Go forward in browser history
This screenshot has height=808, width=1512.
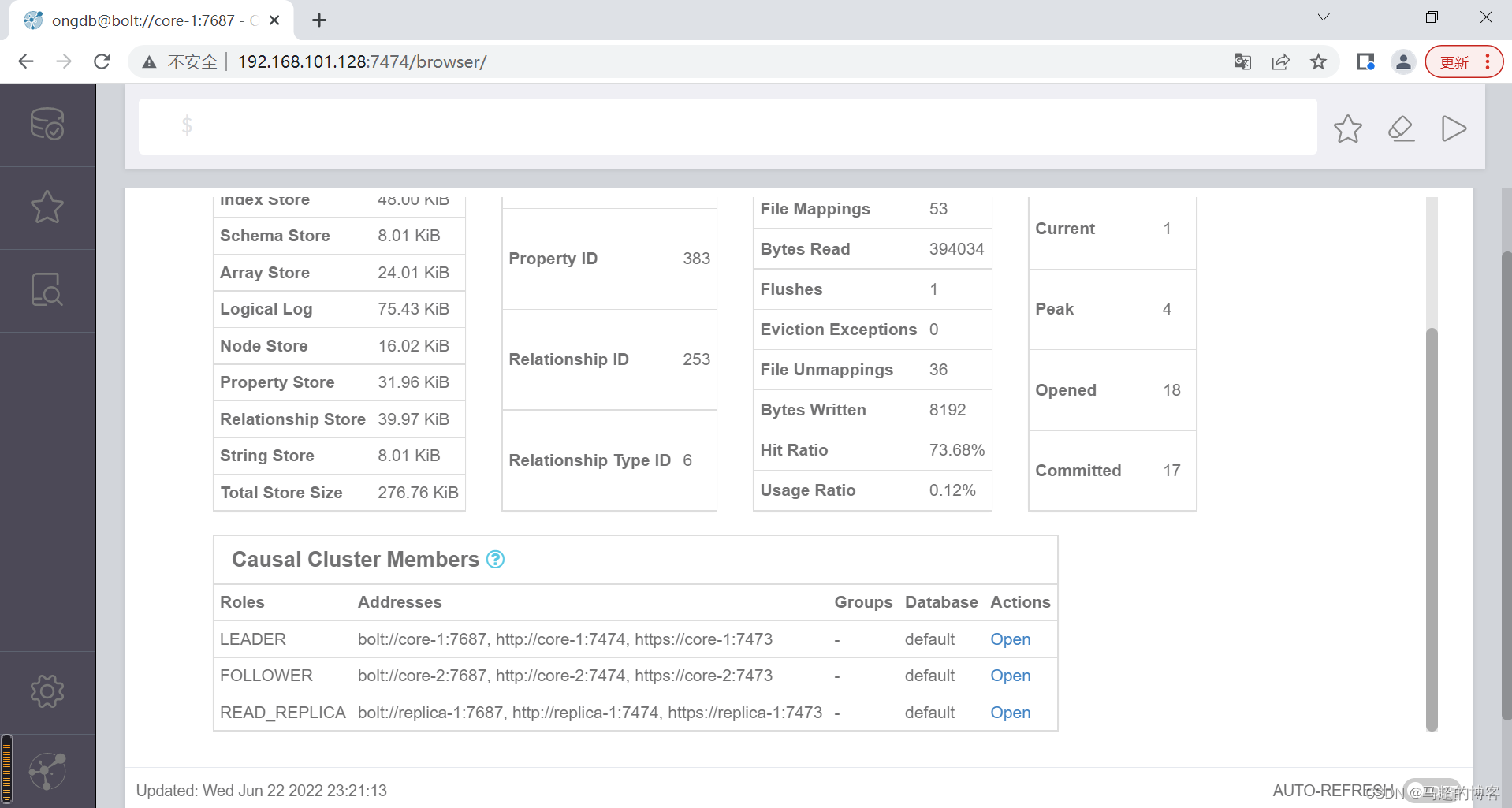tap(64, 61)
